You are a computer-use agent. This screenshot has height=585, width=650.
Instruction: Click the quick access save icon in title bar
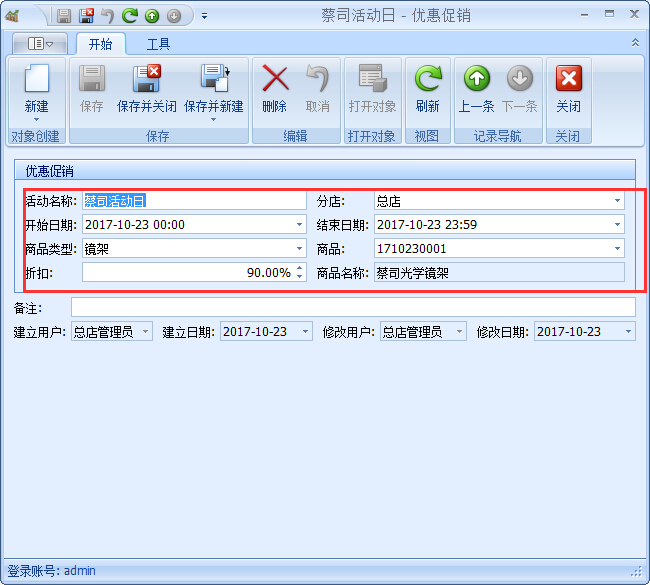(x=64, y=16)
